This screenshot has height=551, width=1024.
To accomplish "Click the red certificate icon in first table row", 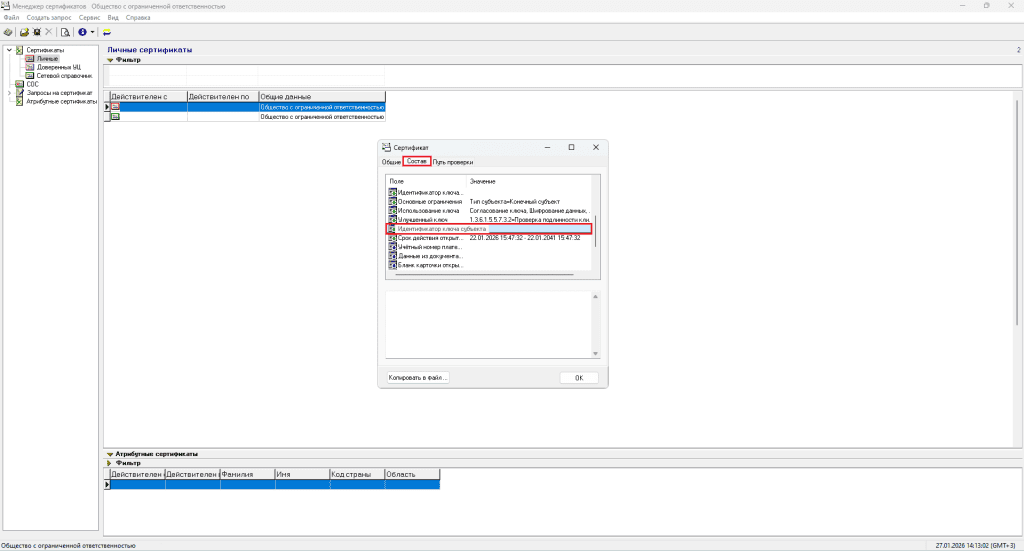I will 115,106.
